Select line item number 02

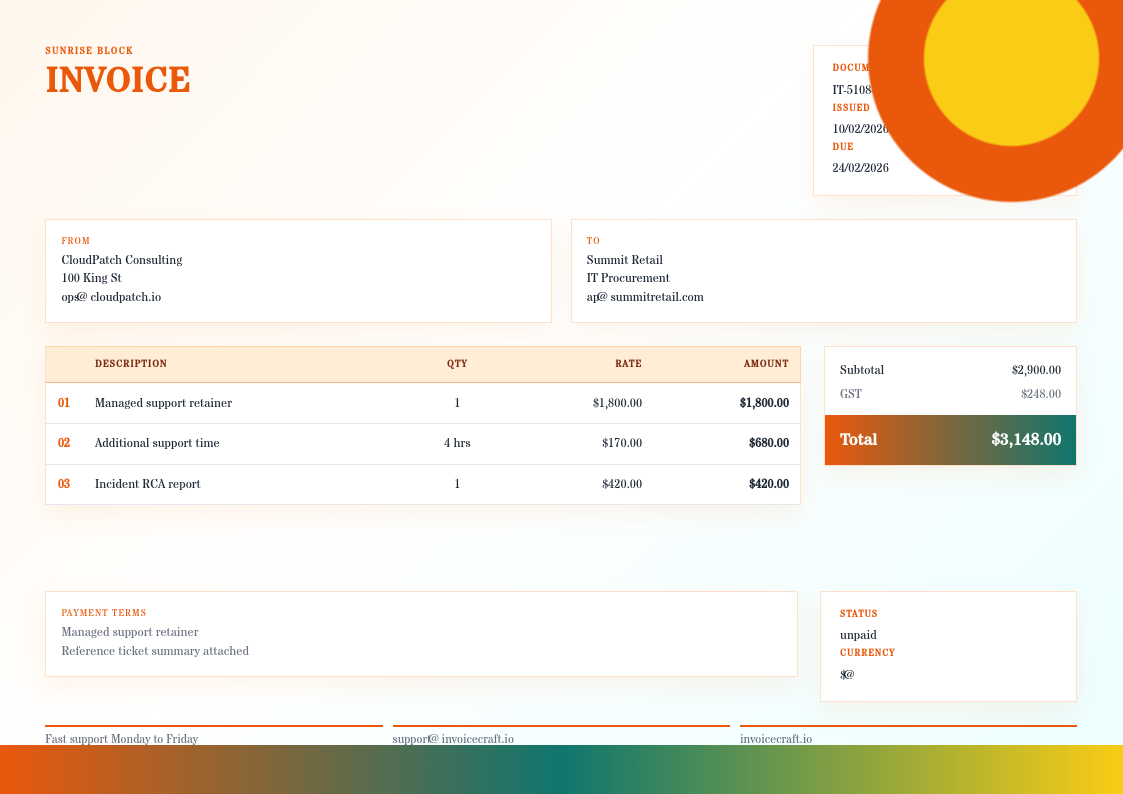pyautogui.click(x=64, y=443)
